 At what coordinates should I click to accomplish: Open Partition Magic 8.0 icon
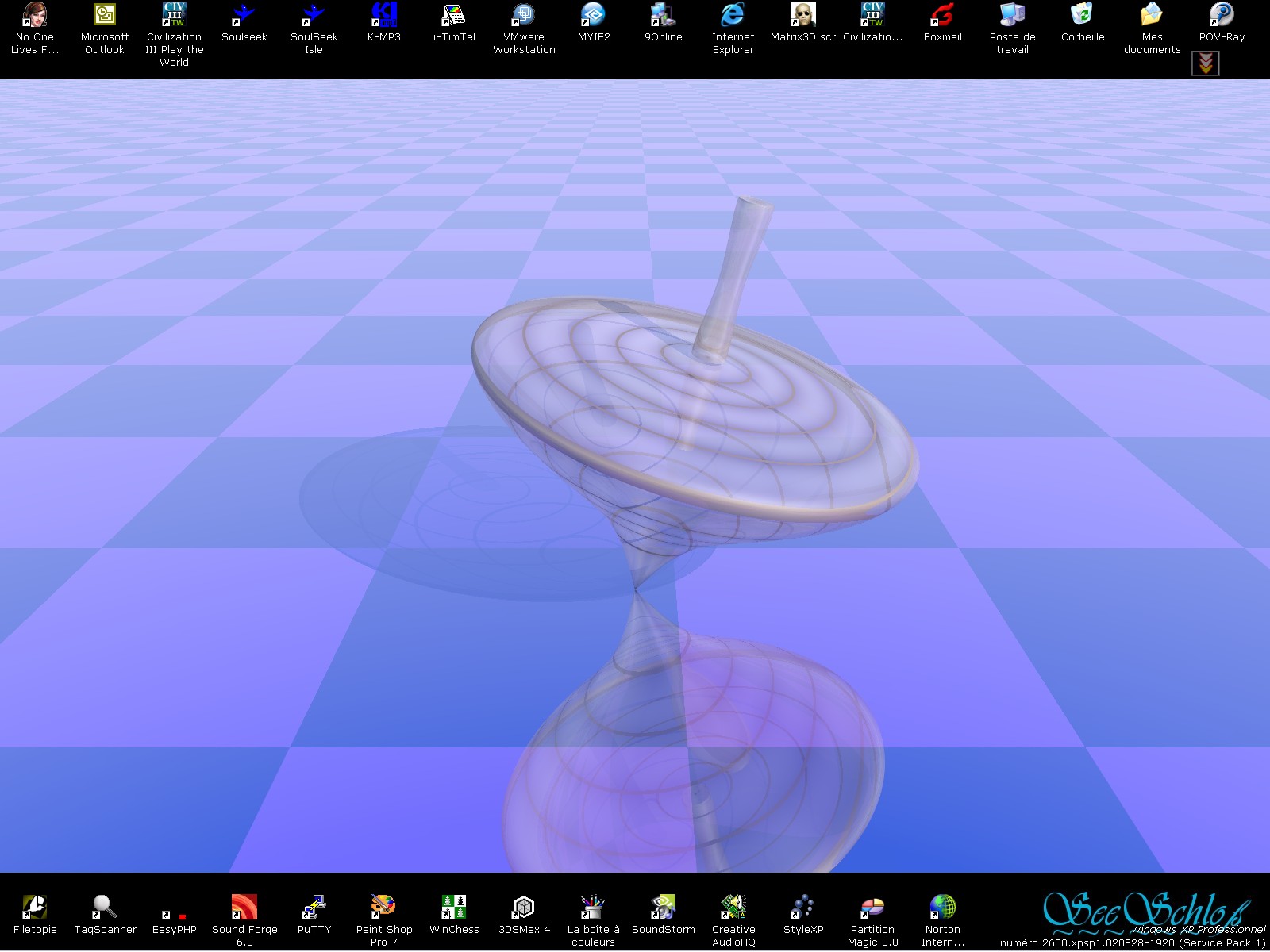pos(872,907)
